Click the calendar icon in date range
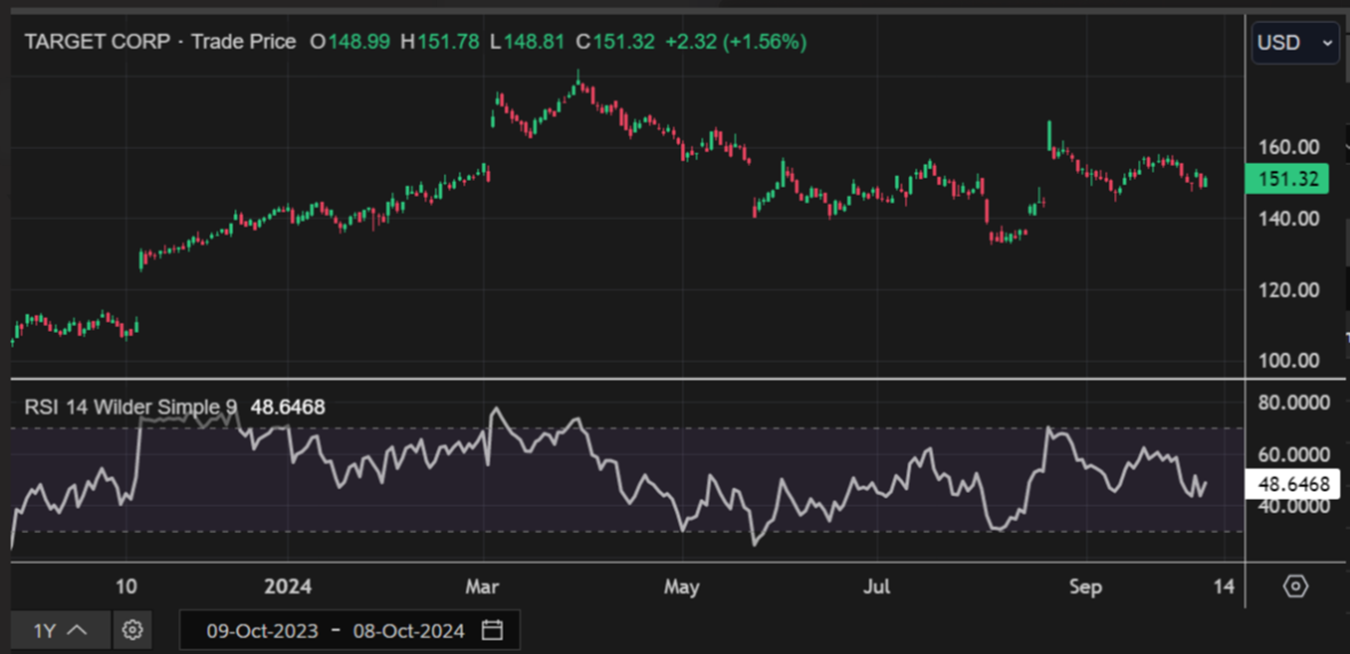 [491, 630]
